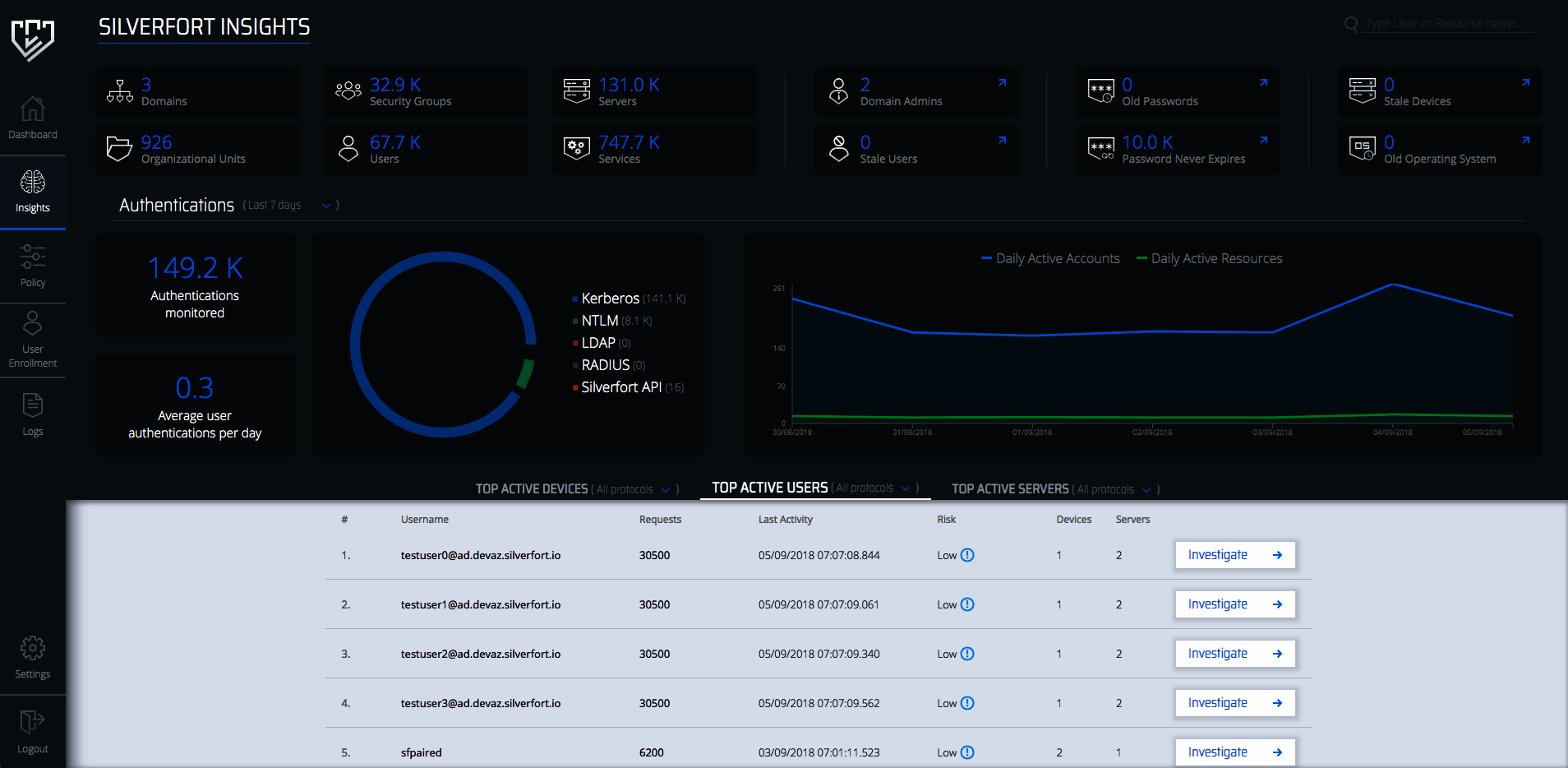Screen dimensions: 1568x768
Task: Open the Policy sliders icon
Action: tap(33, 257)
